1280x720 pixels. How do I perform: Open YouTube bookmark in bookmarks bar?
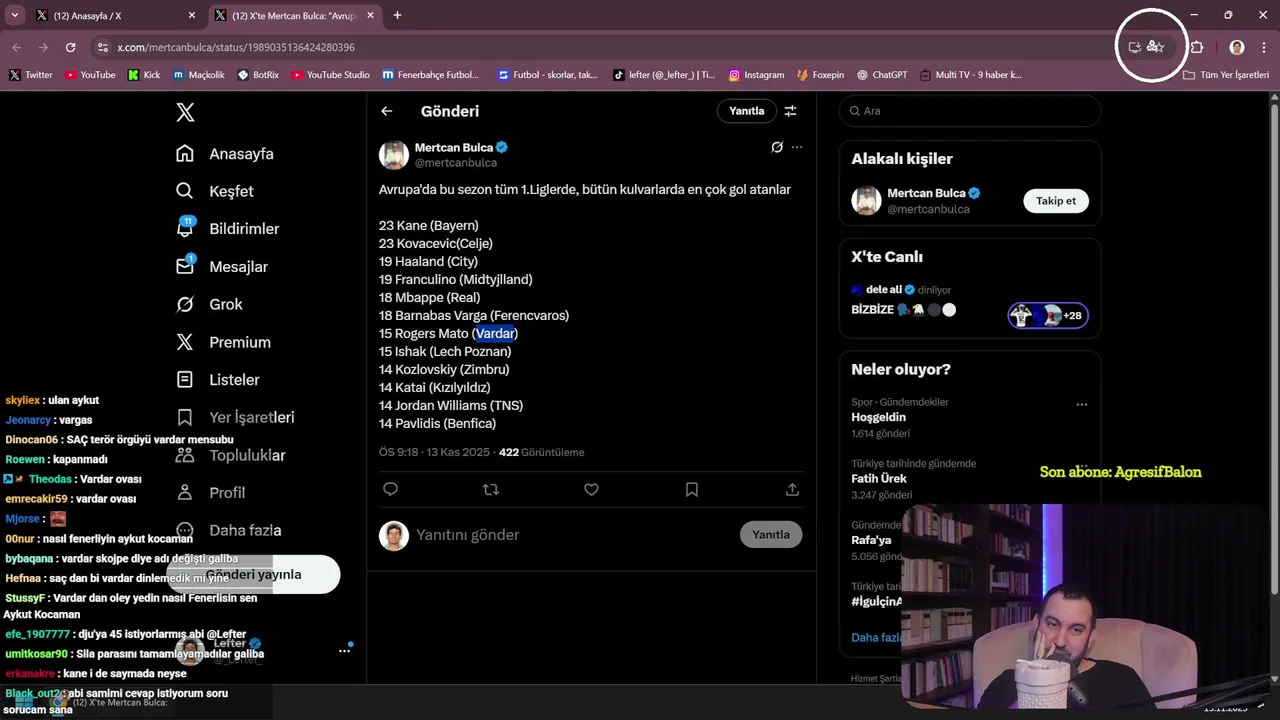click(x=90, y=75)
